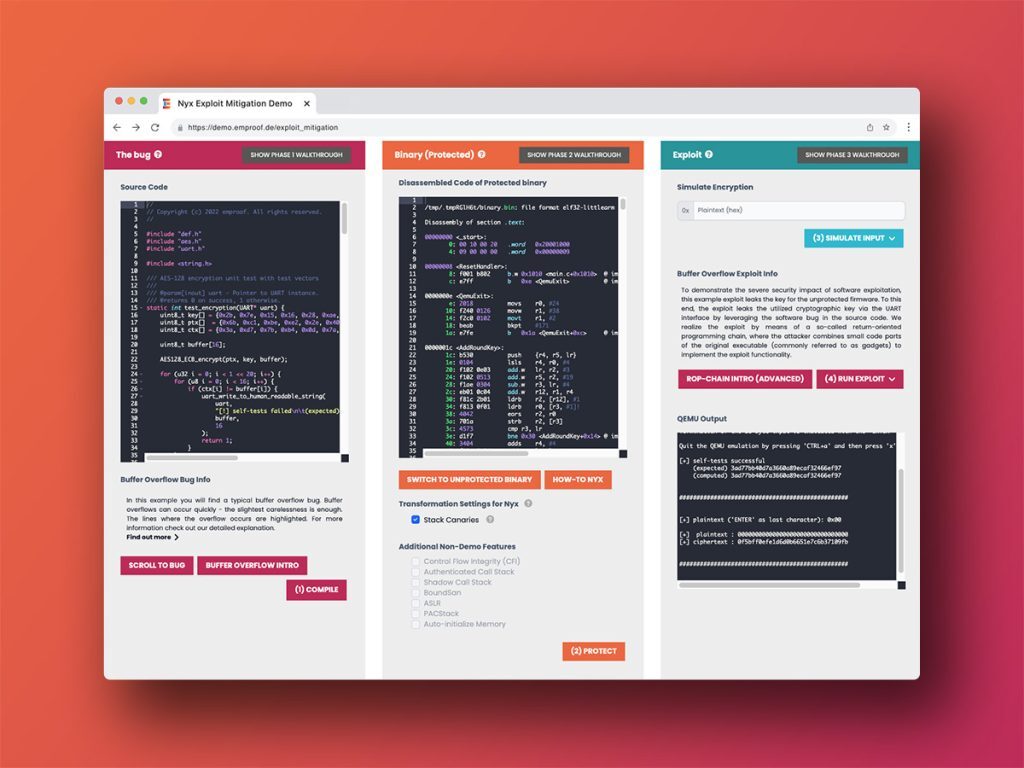Toggle Control Flow Integrity (CFI) checkbox
1024x768 pixels.
tap(415, 561)
